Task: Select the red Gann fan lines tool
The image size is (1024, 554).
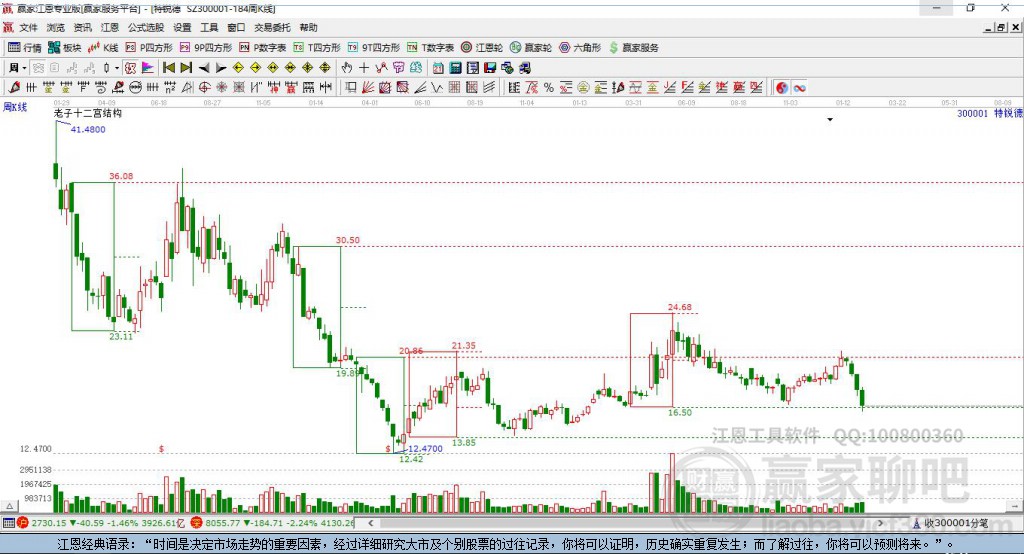Action: (x=368, y=88)
